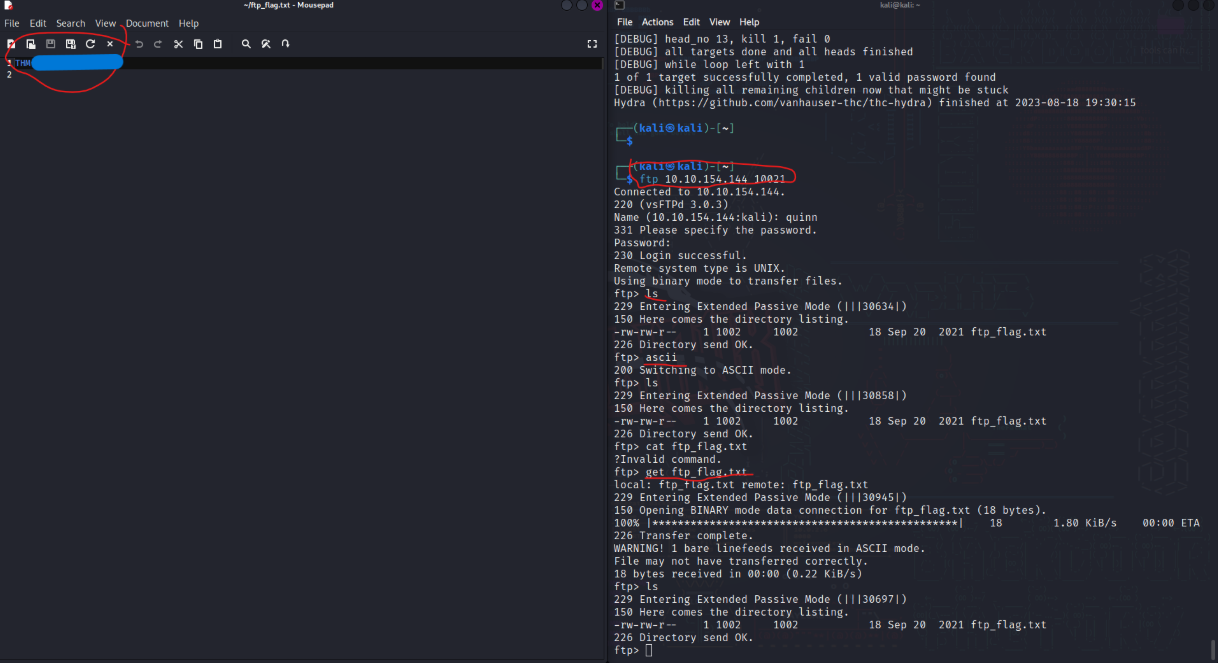Click the terminal scrollbar thumb
The height and width of the screenshot is (663, 1218).
(x=1214, y=648)
